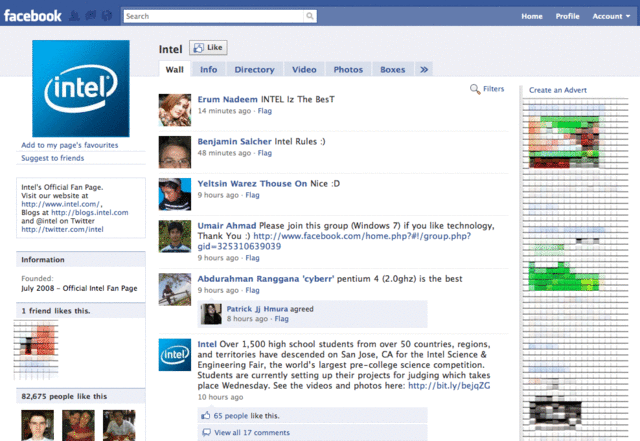Viewport: 640px width, 441px height.
Task: Click the name Umair Ahmad
Action: pos(227,225)
